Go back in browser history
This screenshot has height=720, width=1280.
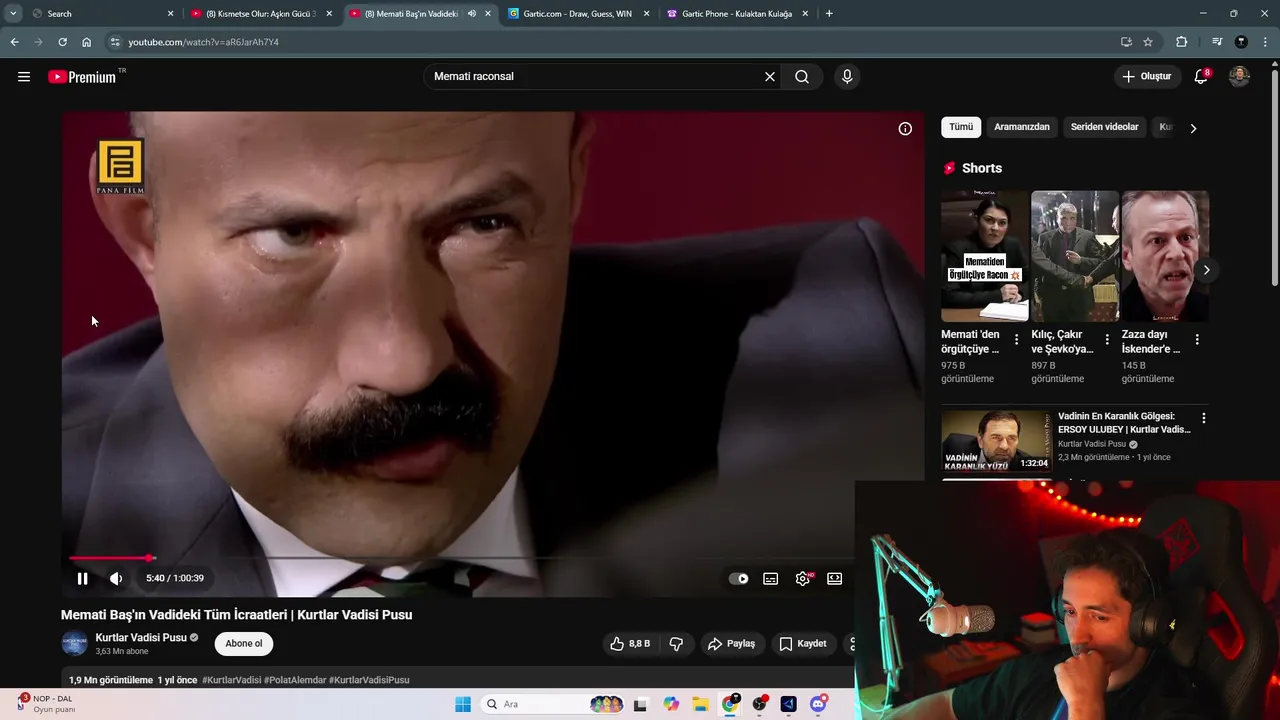tap(14, 42)
